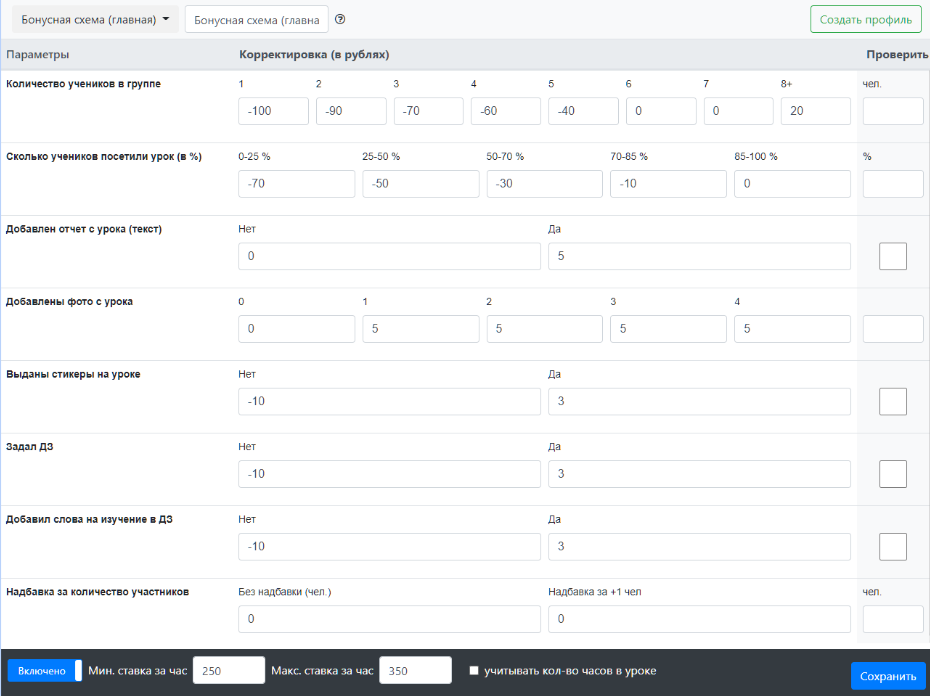Screen dimensions: 930x696
Task: Select group size 1 field with -100
Action: pos(273,111)
